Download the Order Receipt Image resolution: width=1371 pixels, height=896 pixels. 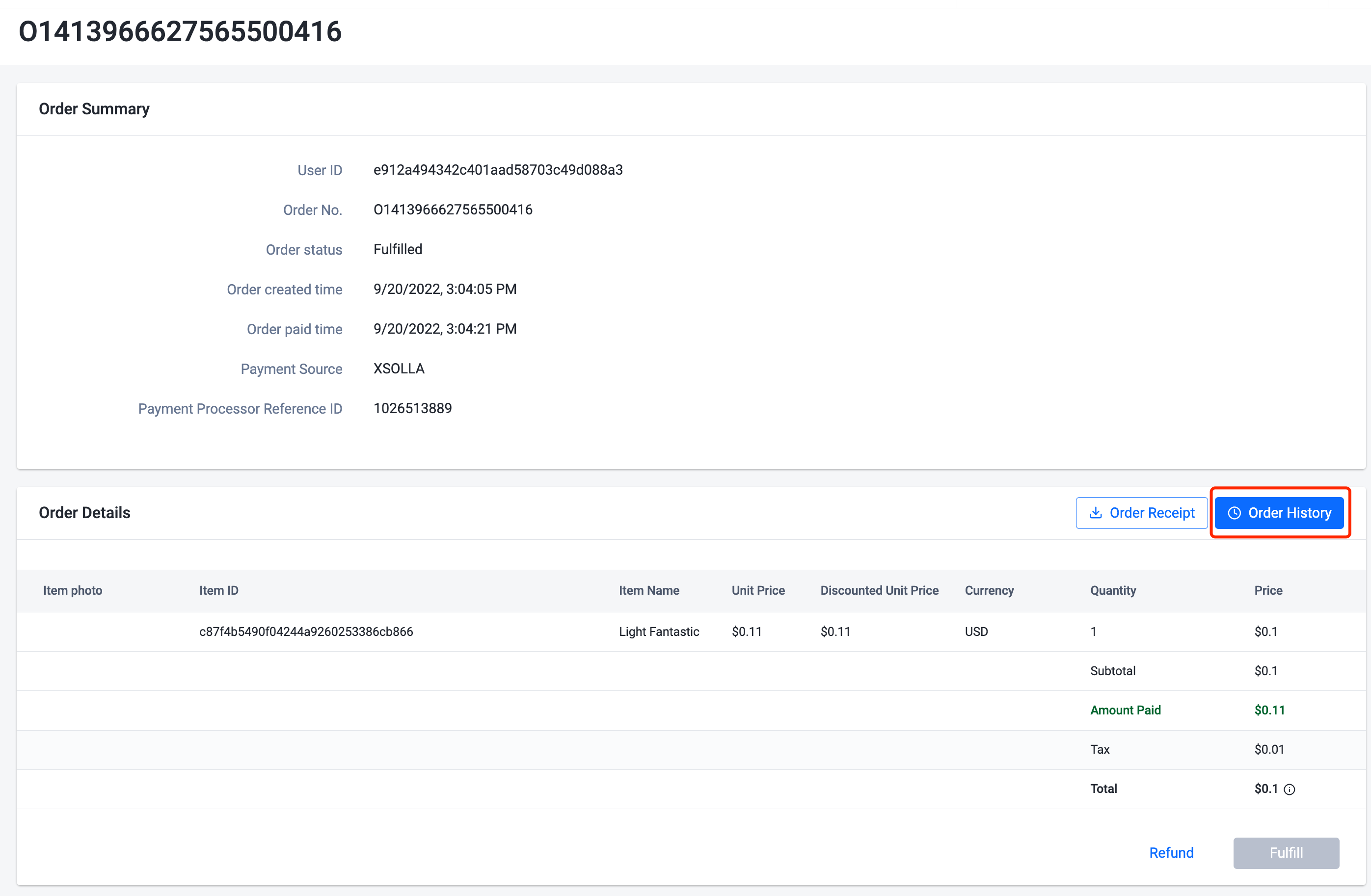pos(1141,512)
